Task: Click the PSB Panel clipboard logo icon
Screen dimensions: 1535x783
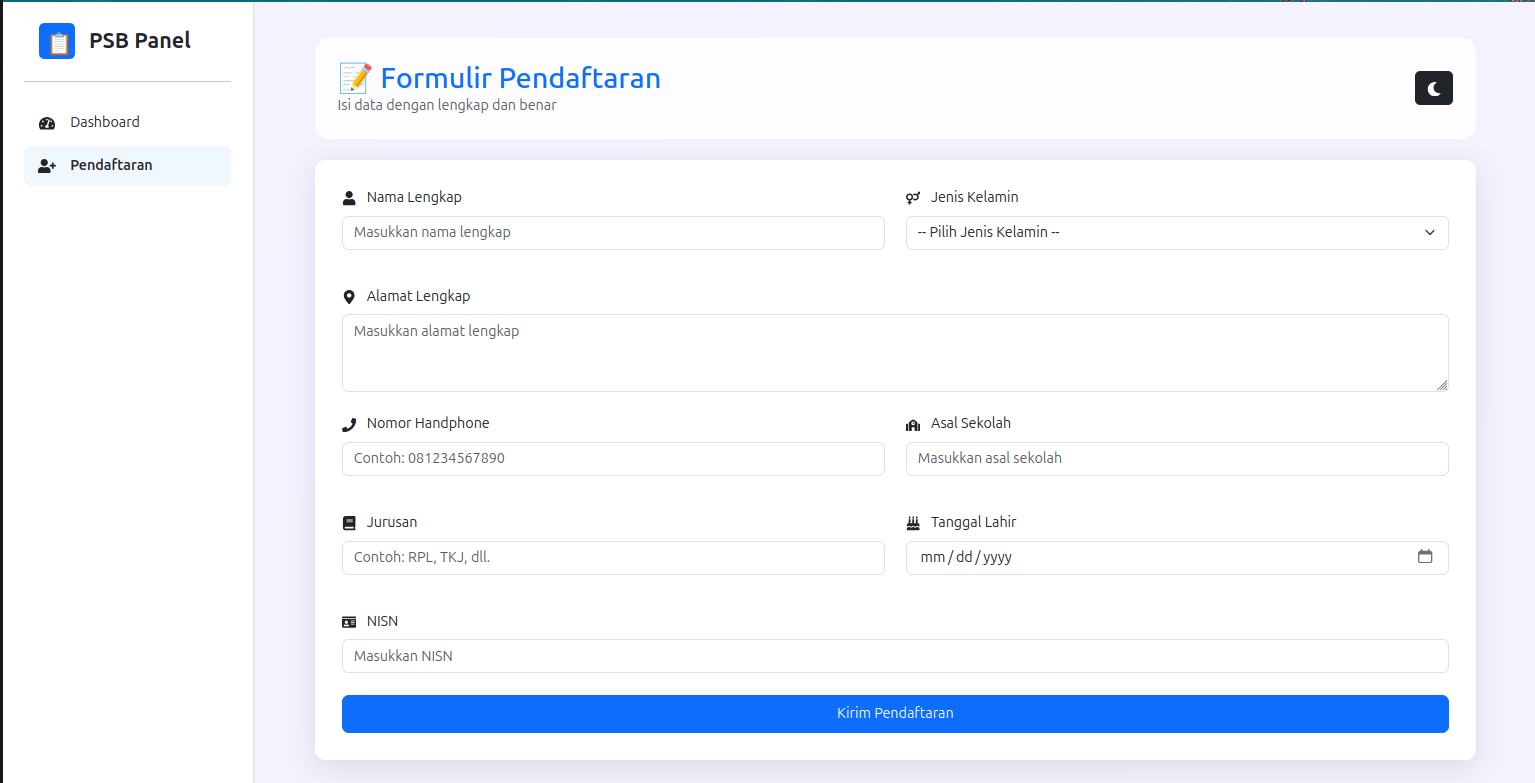Action: pos(57,41)
